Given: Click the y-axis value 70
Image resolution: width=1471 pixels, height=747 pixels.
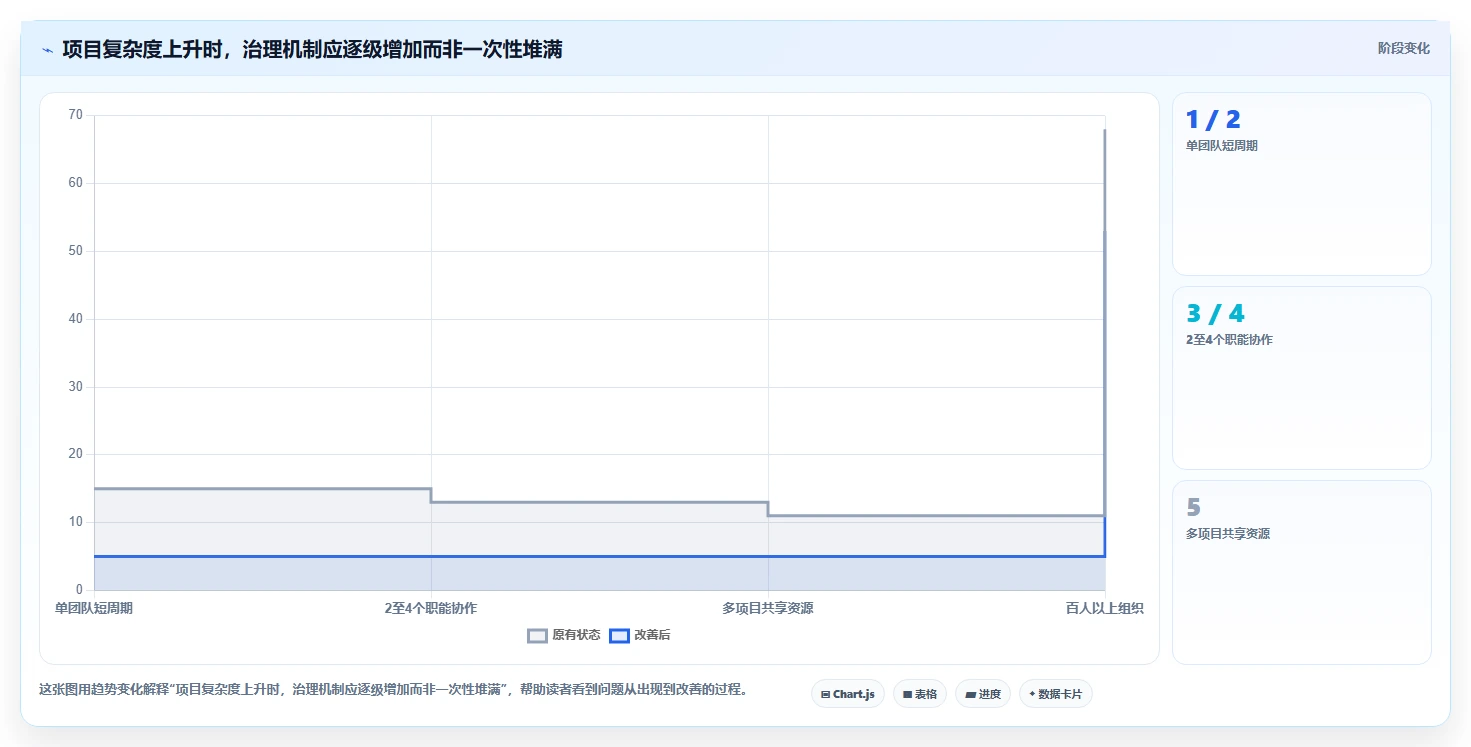Looking at the screenshot, I should pyautogui.click(x=76, y=115).
